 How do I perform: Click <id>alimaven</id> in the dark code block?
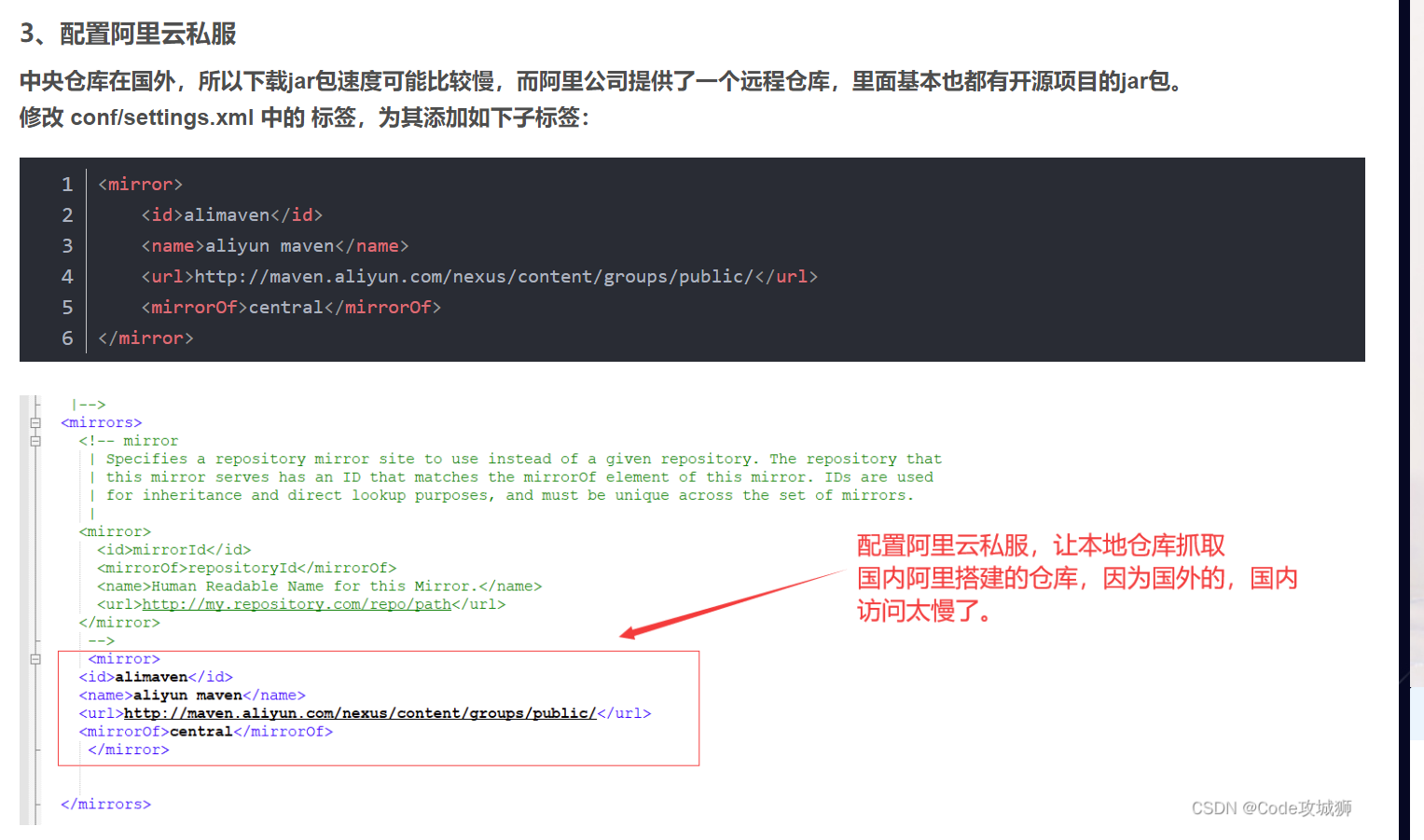coord(232,215)
